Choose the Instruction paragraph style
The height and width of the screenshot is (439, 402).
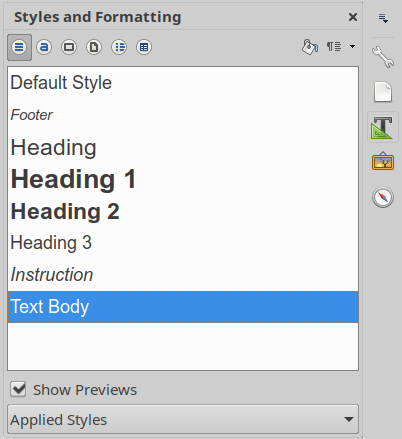(x=183, y=275)
